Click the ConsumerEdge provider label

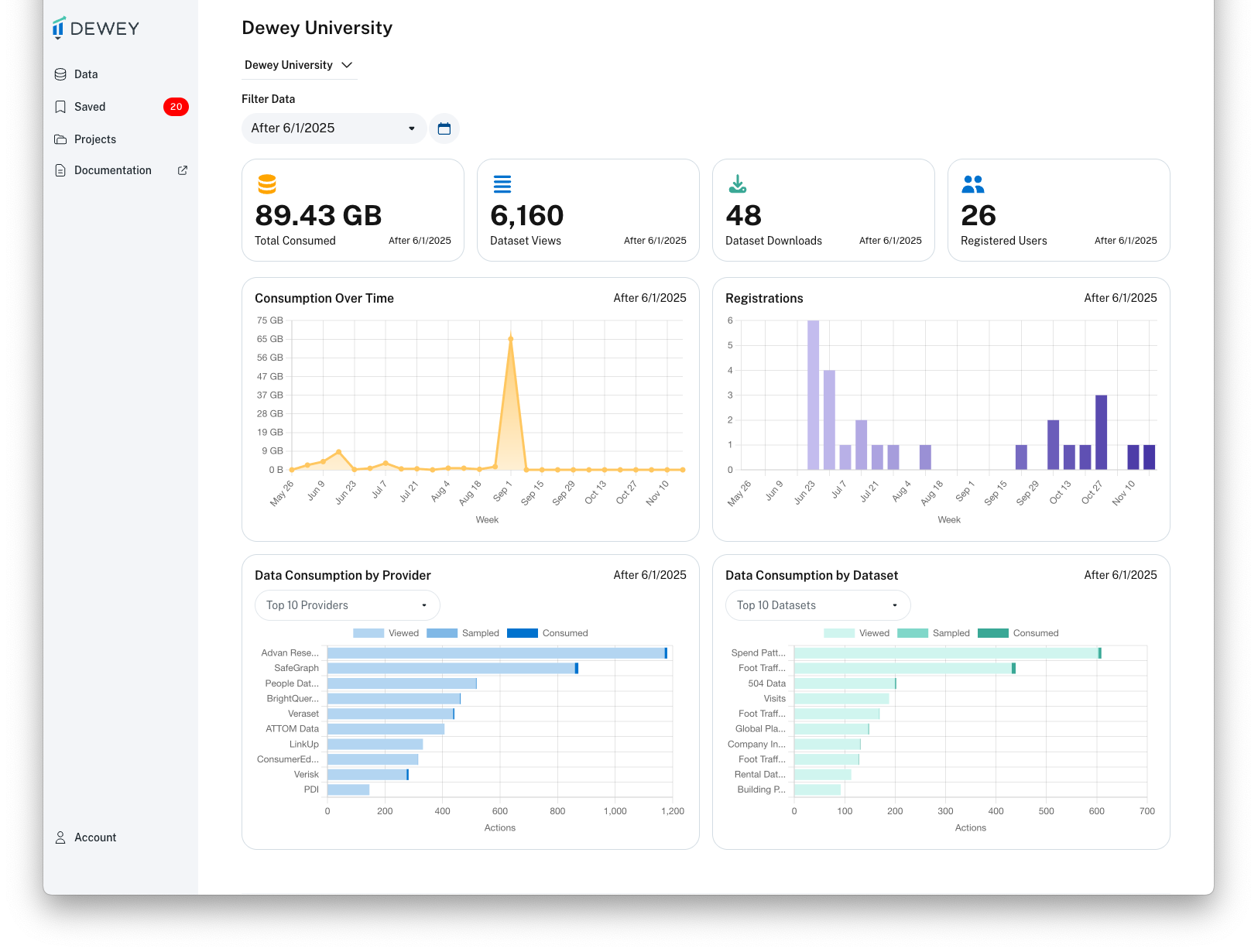coord(288,759)
